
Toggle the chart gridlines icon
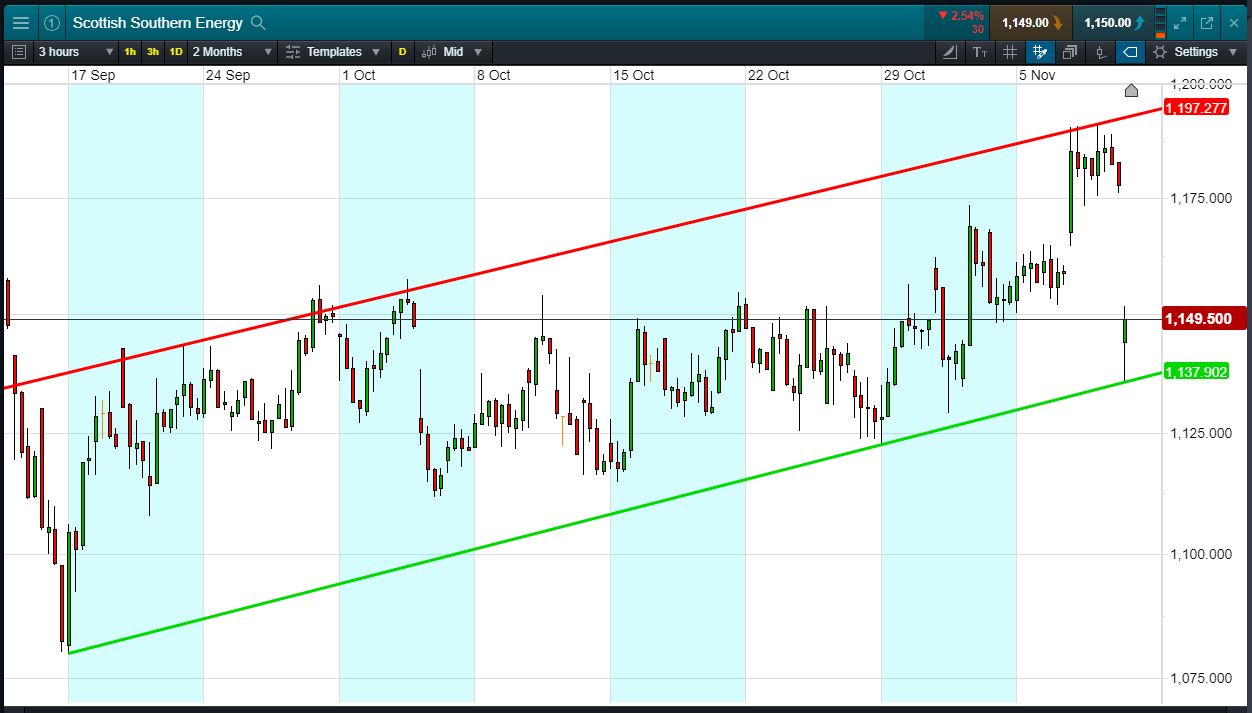click(x=1010, y=52)
